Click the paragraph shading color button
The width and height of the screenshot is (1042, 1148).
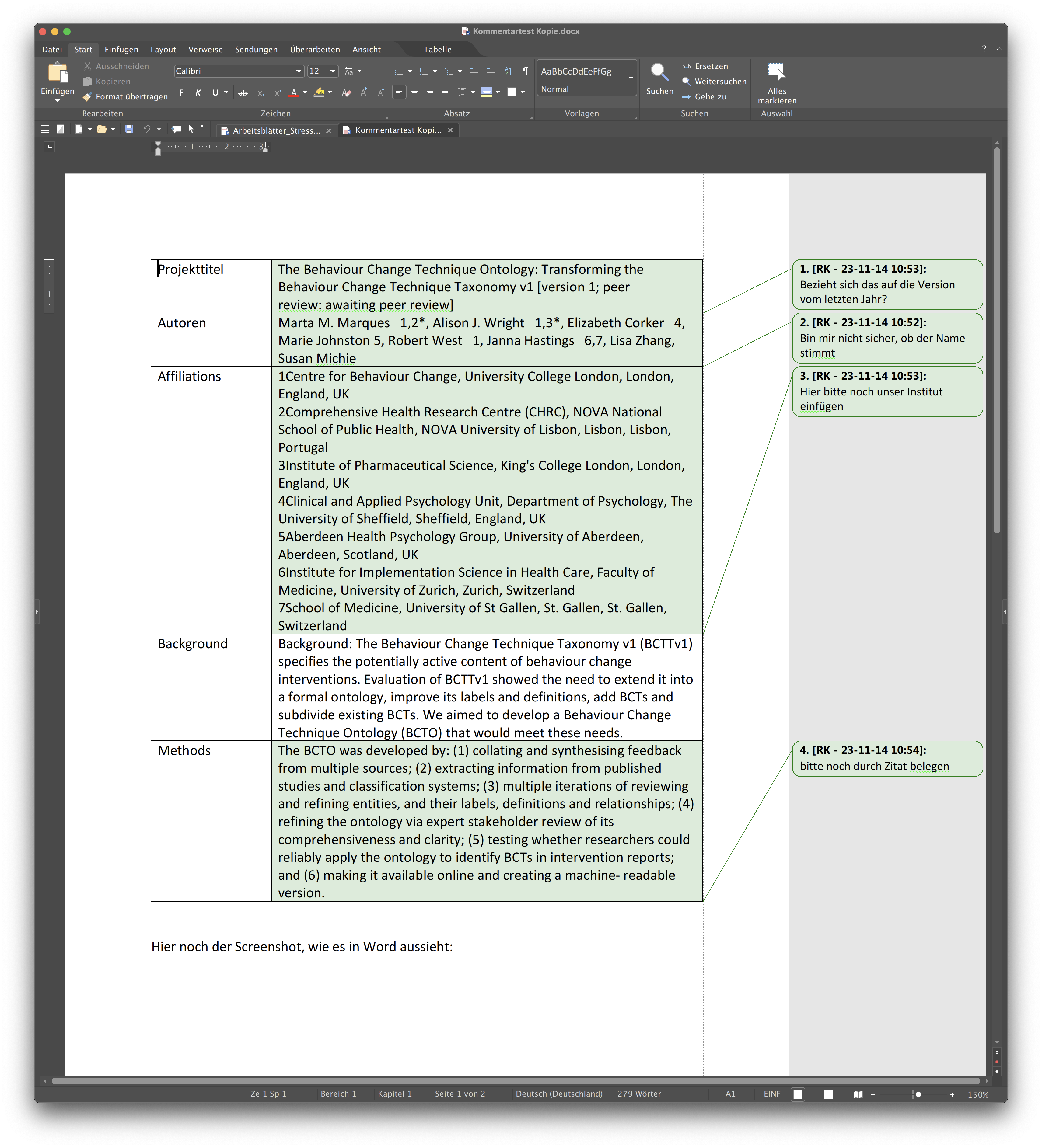[487, 92]
